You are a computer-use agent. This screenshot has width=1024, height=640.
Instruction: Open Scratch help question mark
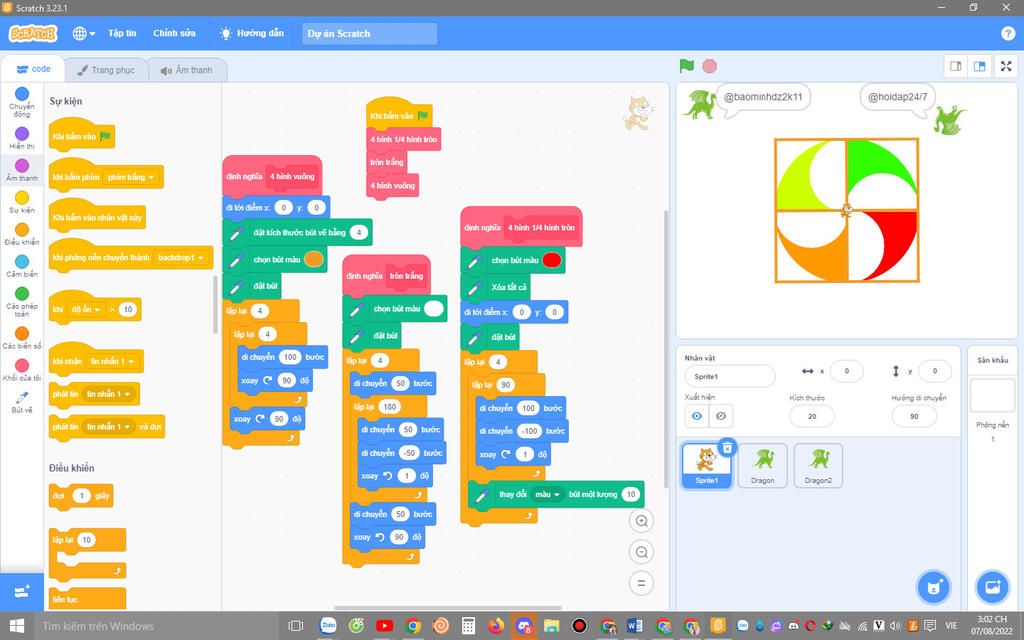click(x=1008, y=33)
